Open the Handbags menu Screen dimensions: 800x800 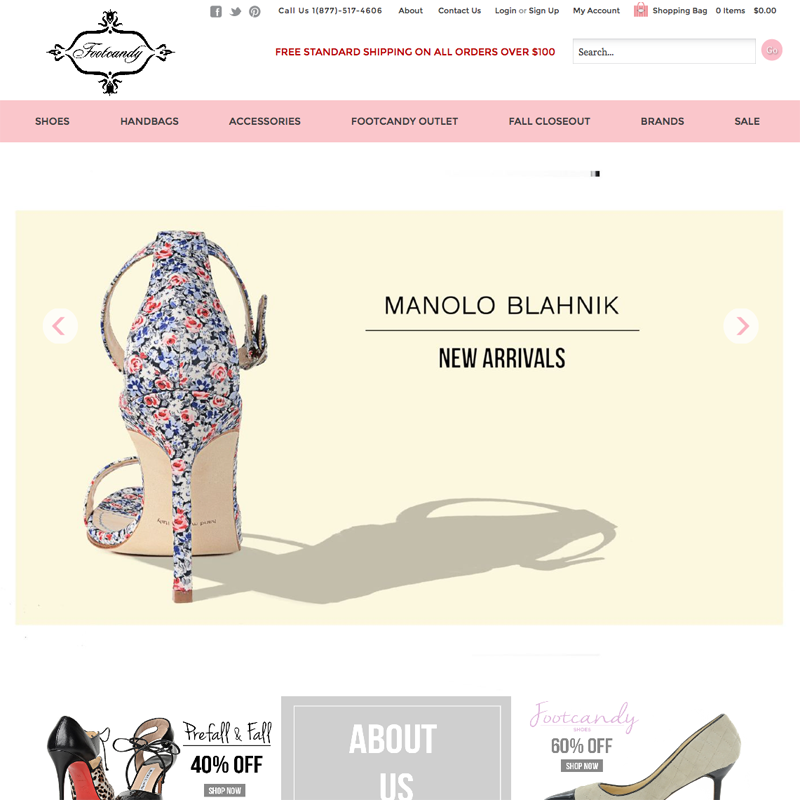[149, 121]
